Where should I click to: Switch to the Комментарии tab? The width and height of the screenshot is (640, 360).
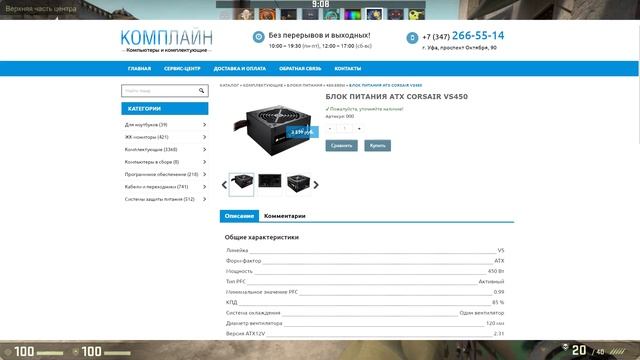tap(284, 216)
